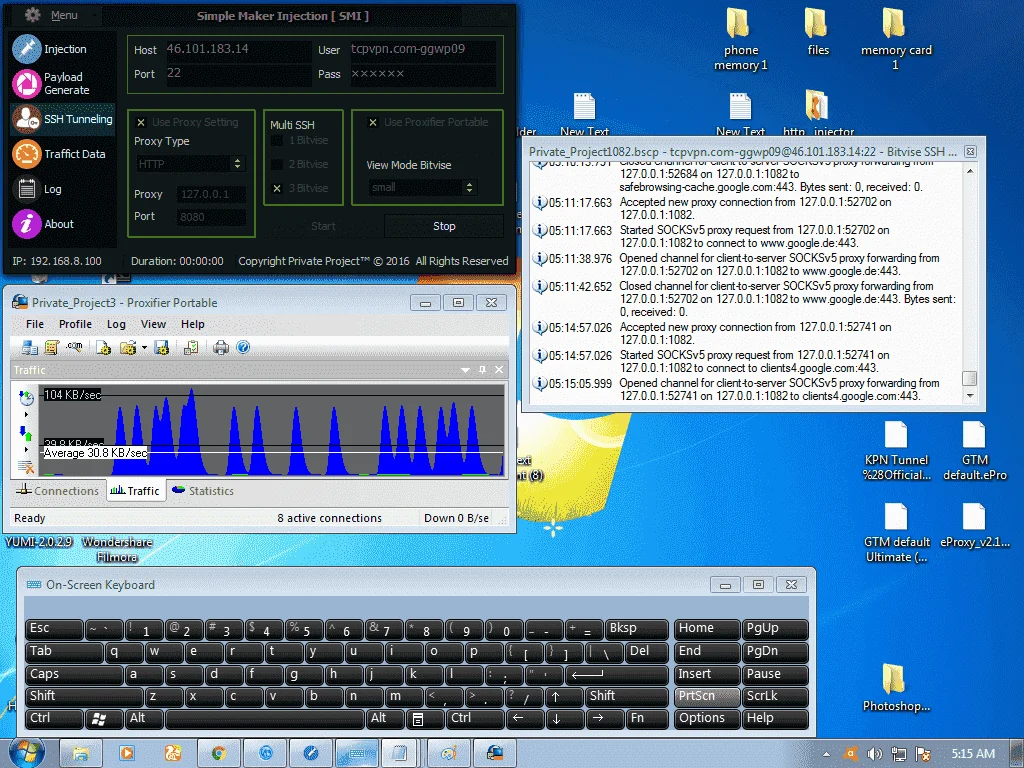Switch to Statistics tab in Proxifier
Screen dimensions: 1024x768
click(202, 490)
